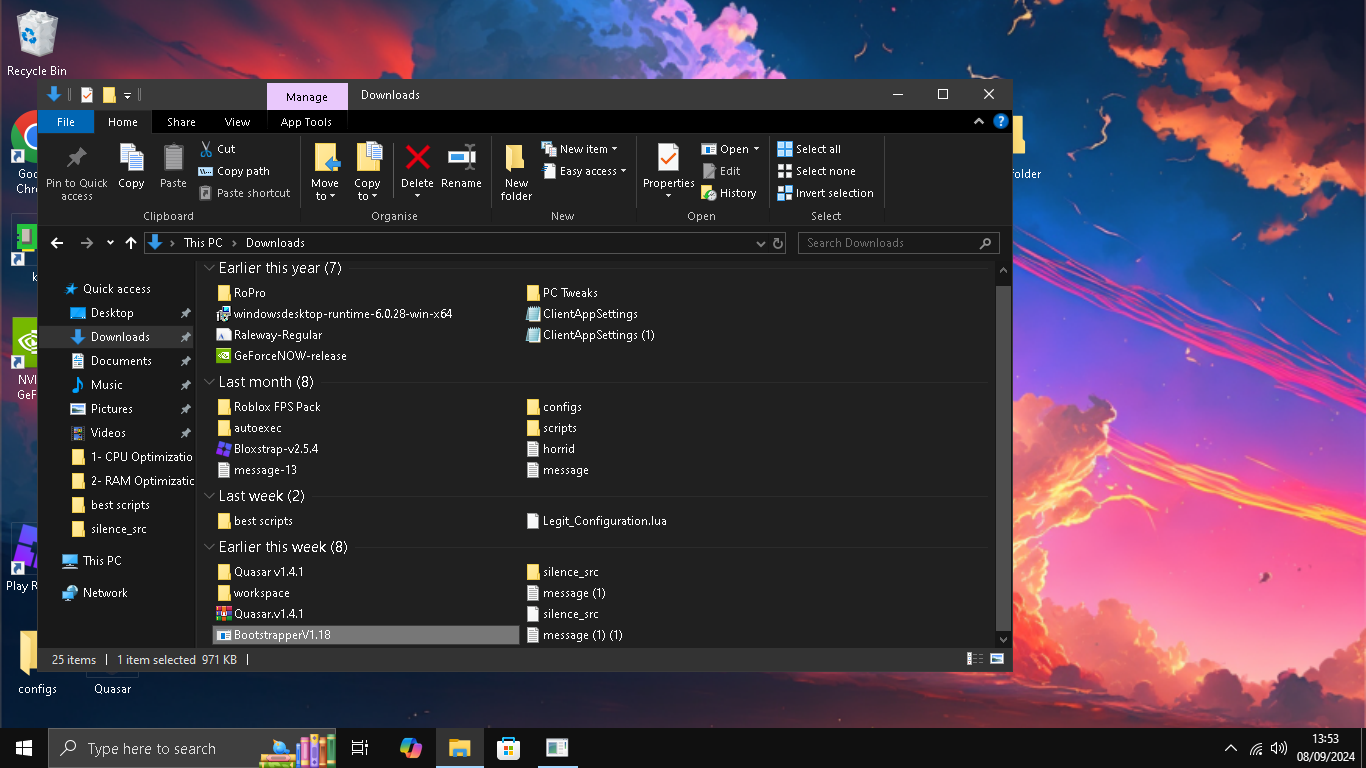Viewport: 1366px width, 768px height.
Task: Click the file list vertical scrollbar
Action: click(1003, 450)
